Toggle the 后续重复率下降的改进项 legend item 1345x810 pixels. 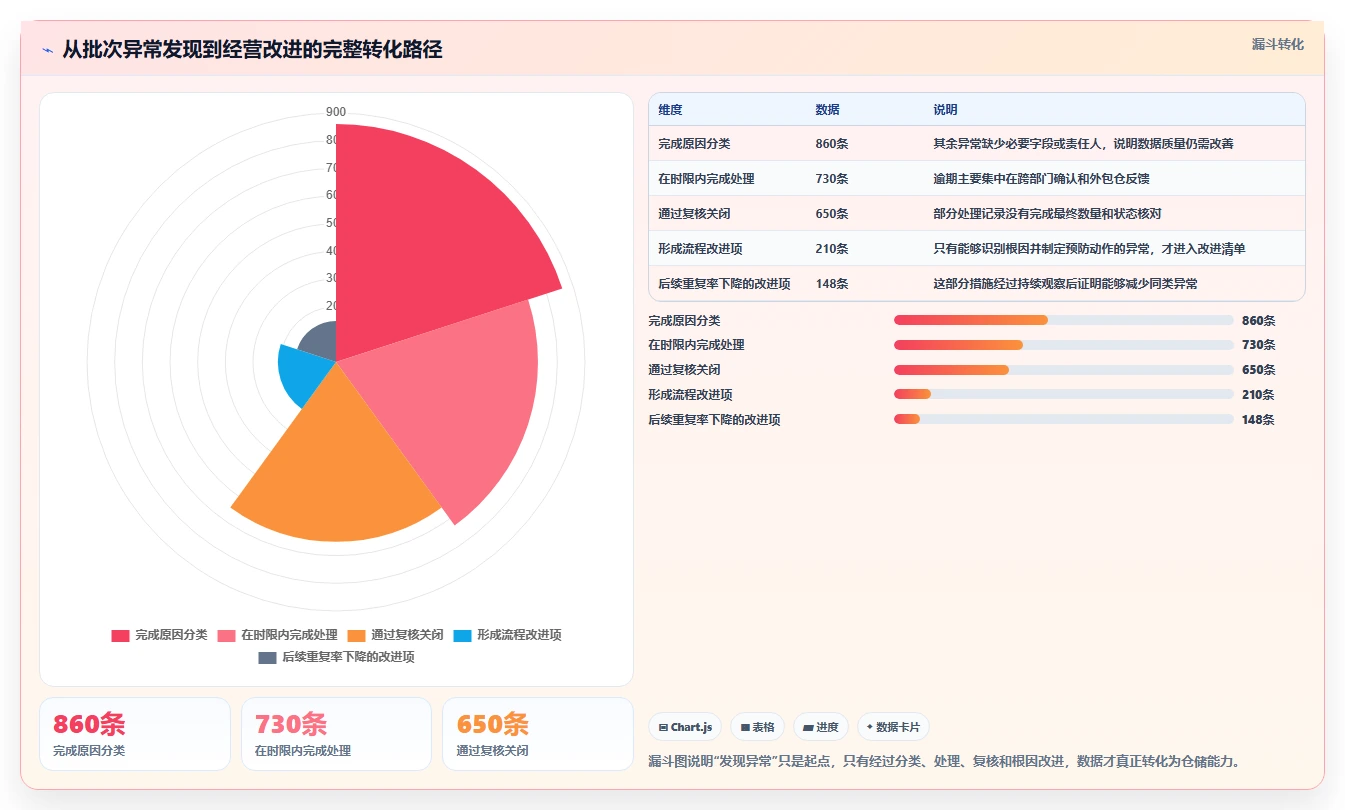336,657
